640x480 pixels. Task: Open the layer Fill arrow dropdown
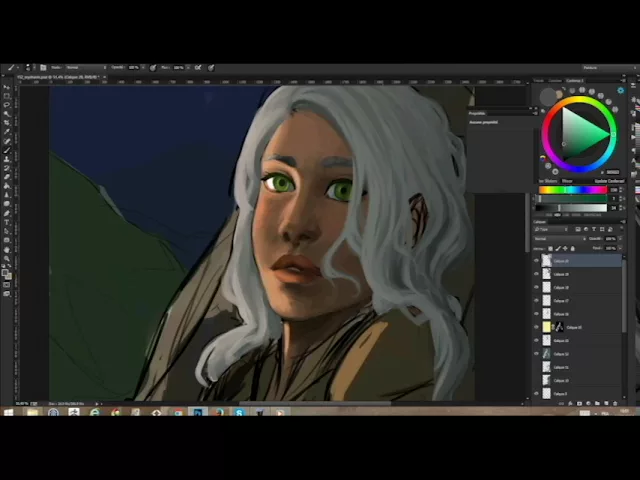pos(621,248)
